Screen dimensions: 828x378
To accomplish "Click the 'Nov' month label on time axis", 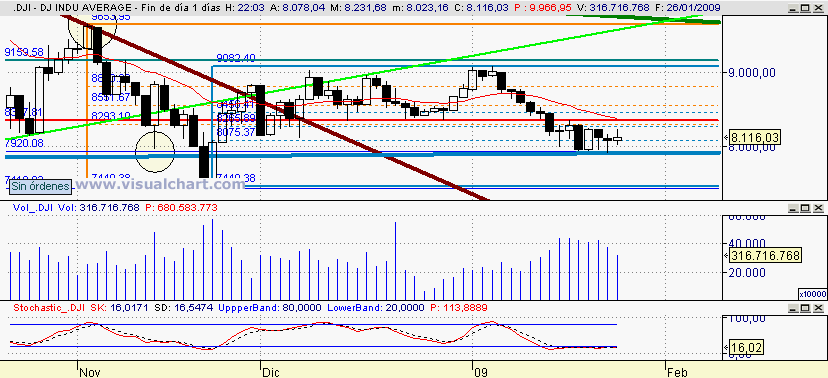I will (x=90, y=372).
